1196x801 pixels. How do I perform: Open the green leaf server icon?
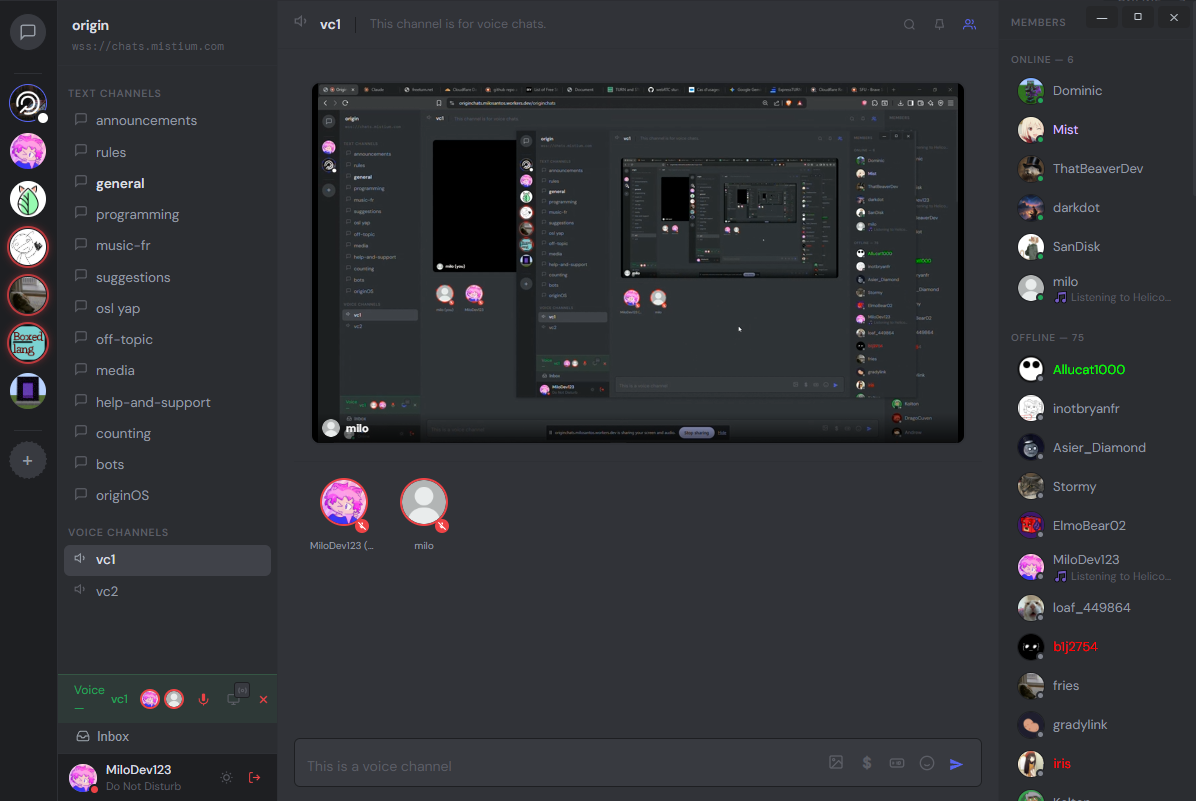tap(27, 199)
